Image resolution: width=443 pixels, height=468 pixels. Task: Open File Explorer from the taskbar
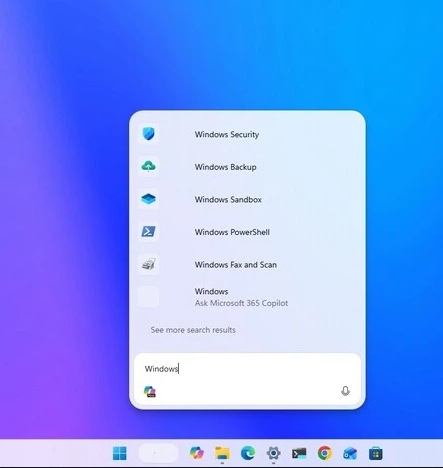click(x=222, y=453)
